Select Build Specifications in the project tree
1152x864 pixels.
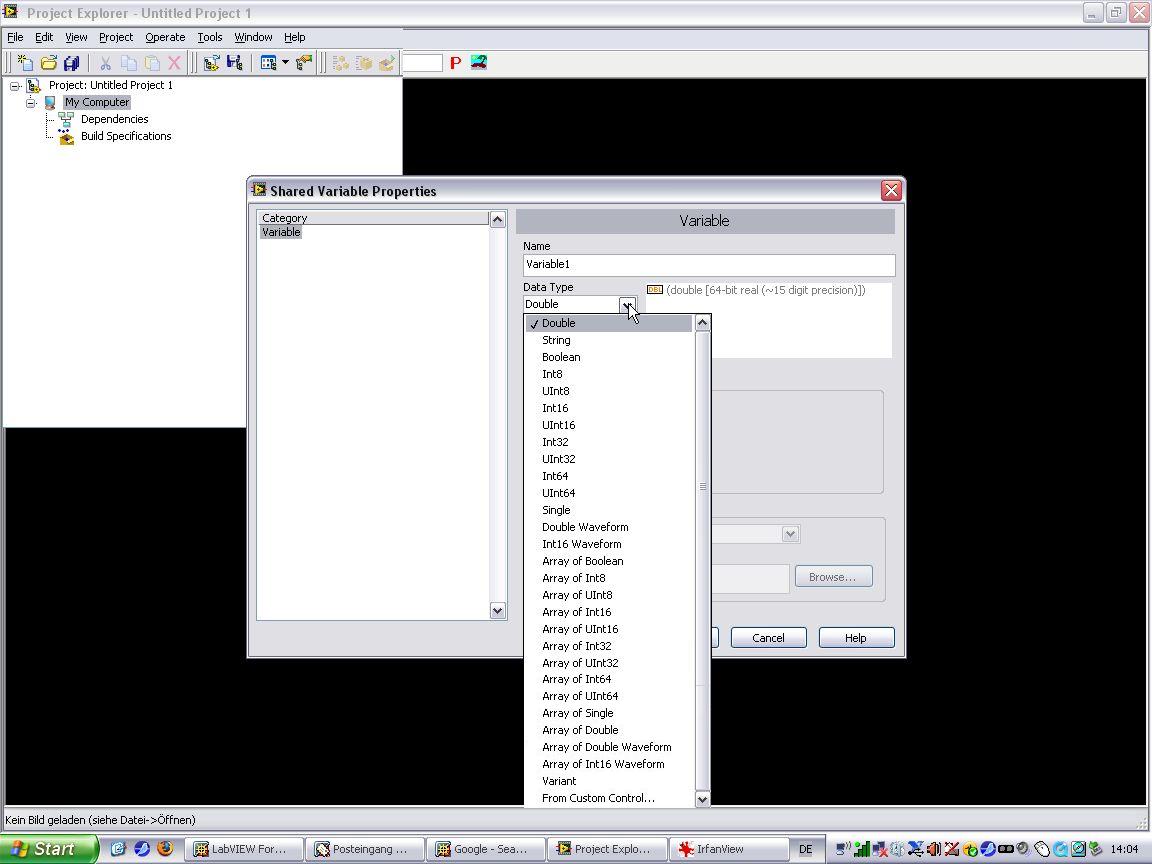click(126, 136)
